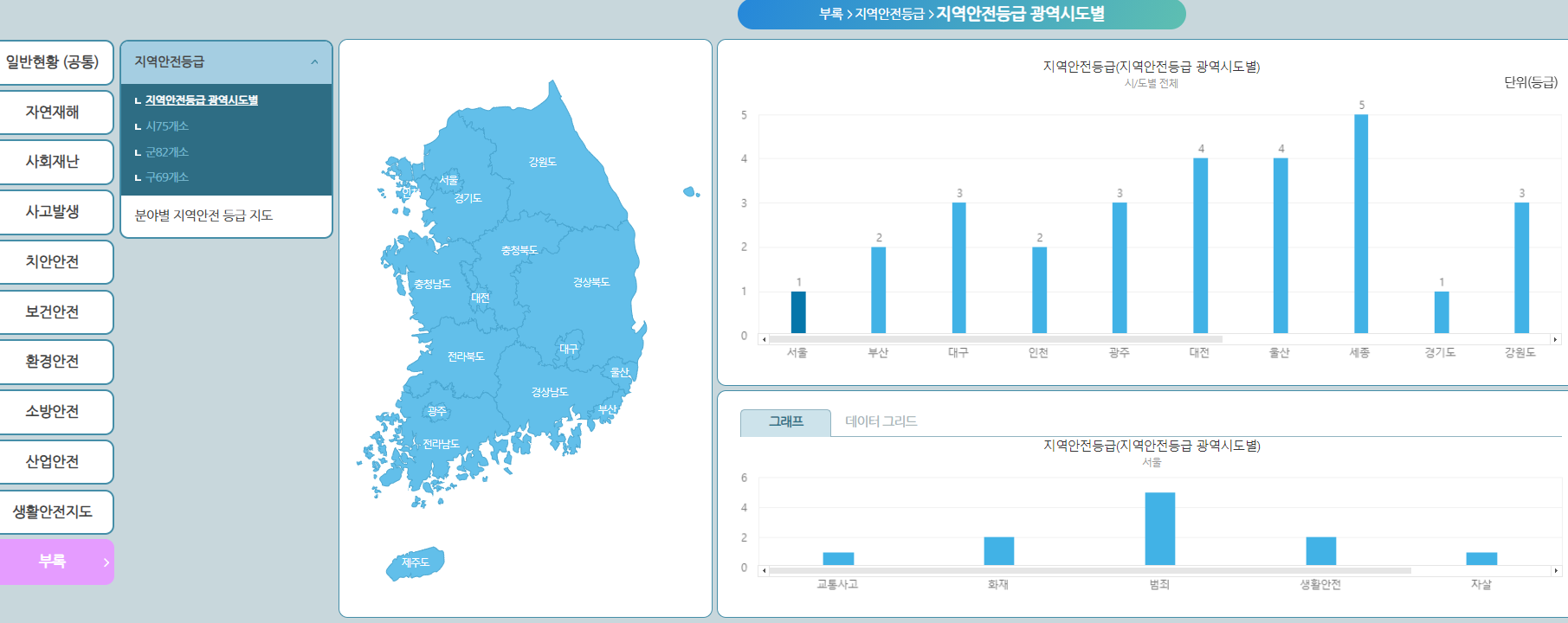Click 서울 on the map
This screenshot has width=1568, height=623.
click(x=448, y=181)
